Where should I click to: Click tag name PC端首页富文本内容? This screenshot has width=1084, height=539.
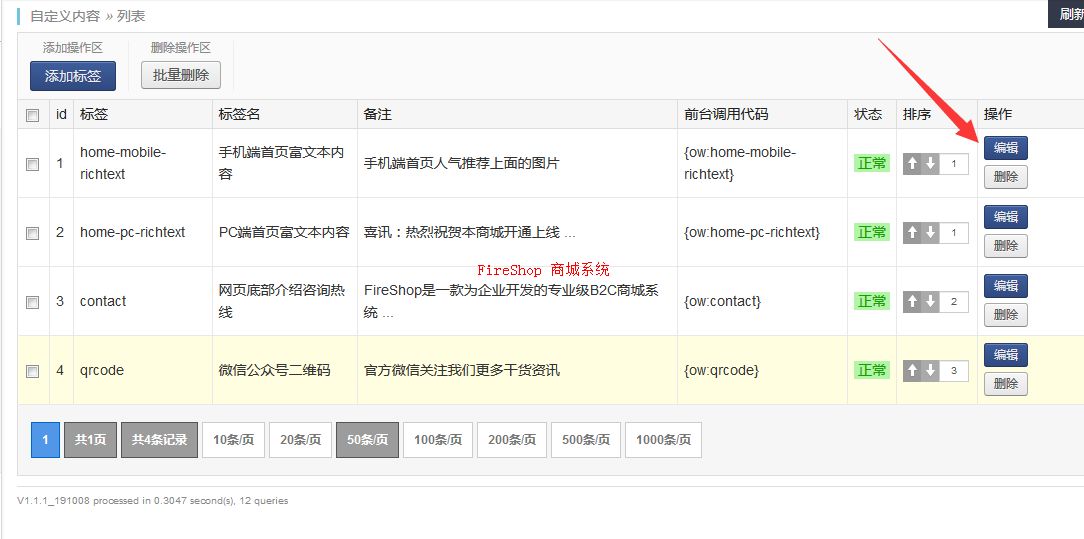click(284, 232)
